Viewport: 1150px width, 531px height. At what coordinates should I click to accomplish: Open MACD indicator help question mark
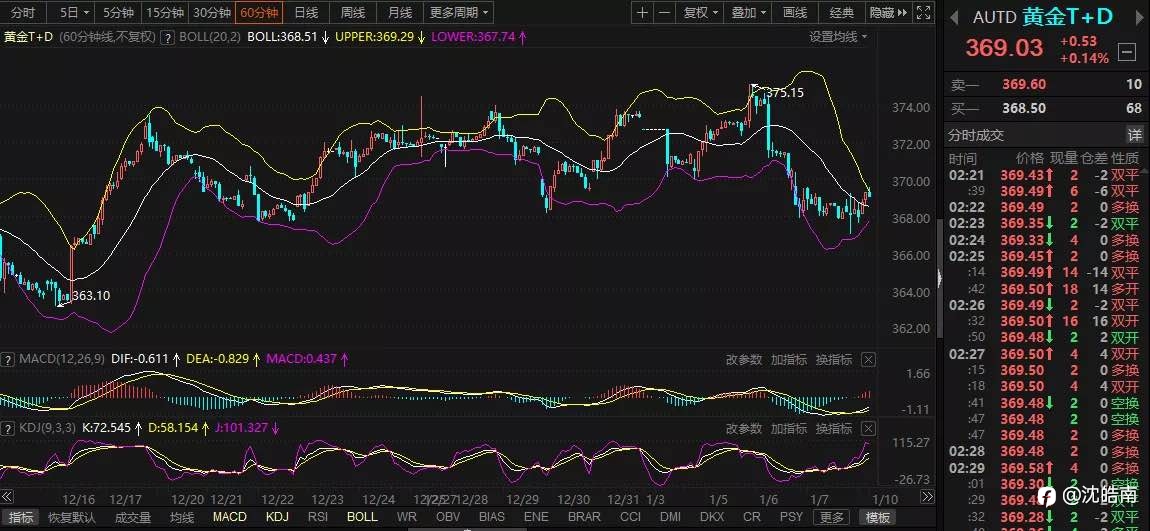tap(7, 359)
